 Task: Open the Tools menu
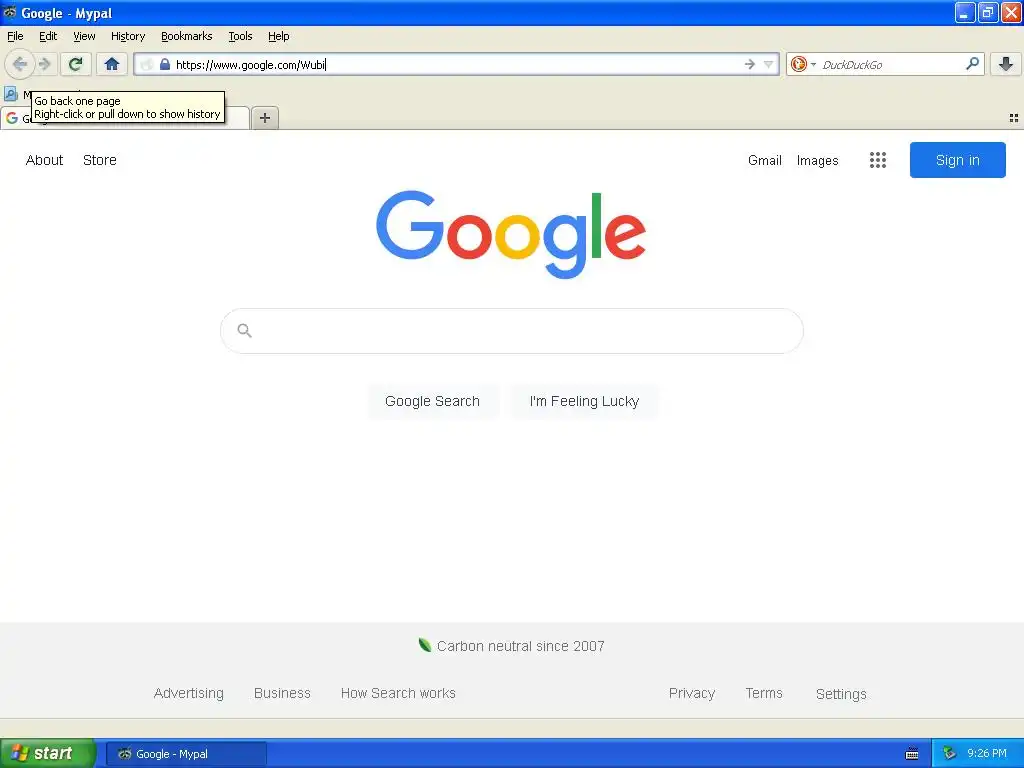(x=240, y=37)
